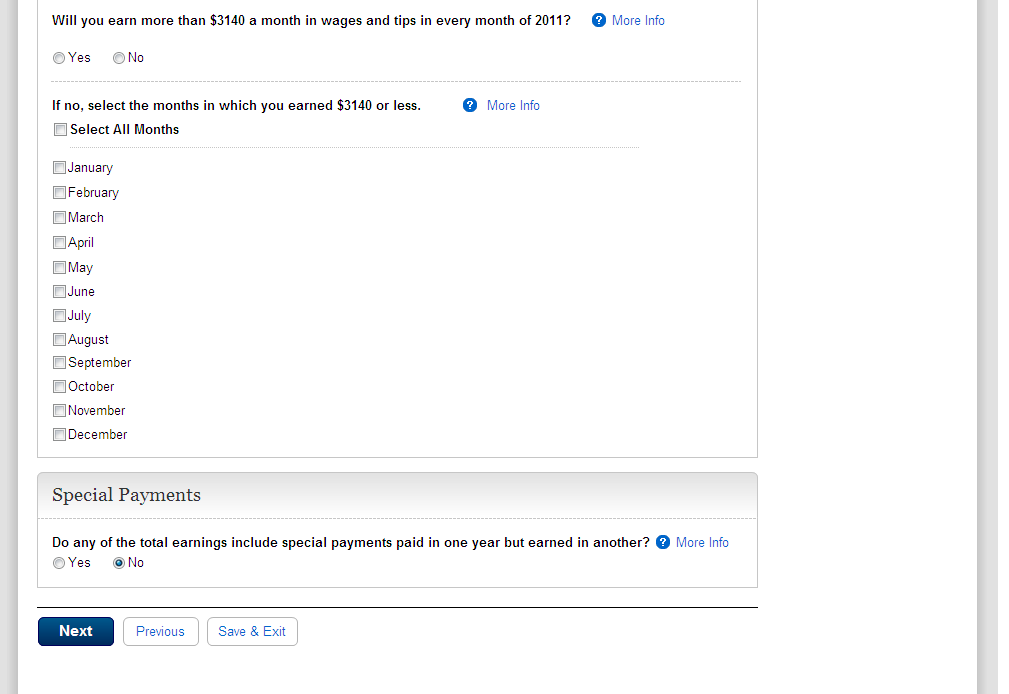Check the Select All Months box
Screen dimensions: 1009x694
(60, 129)
